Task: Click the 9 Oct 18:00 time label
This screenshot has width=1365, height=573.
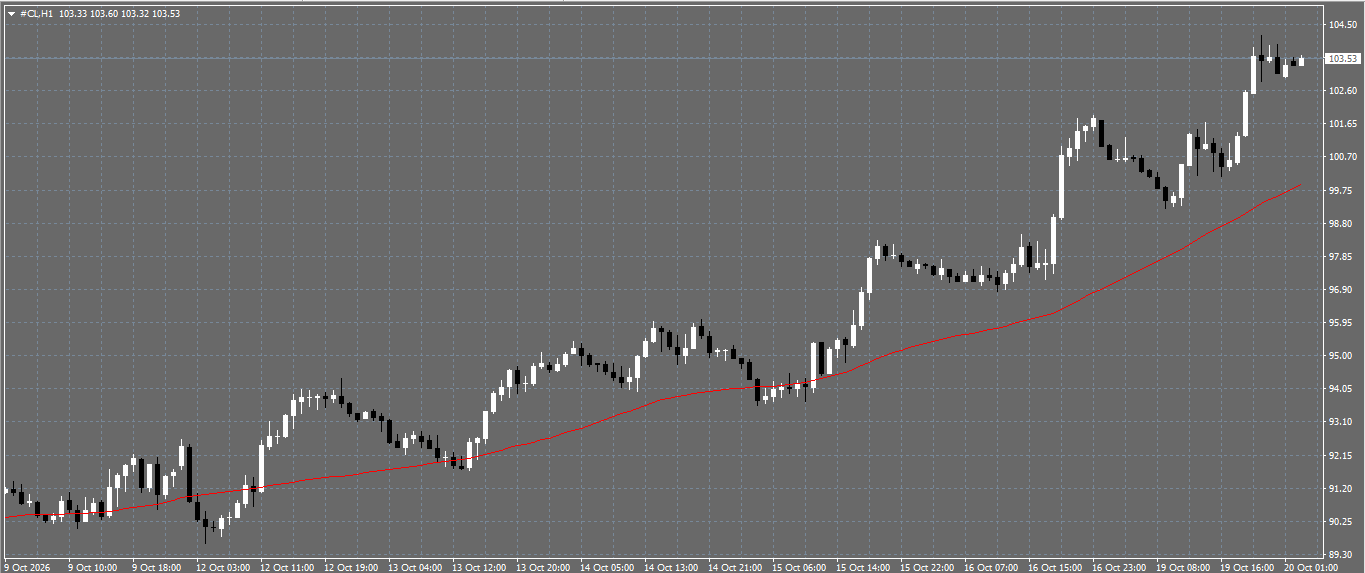Action: point(159,567)
